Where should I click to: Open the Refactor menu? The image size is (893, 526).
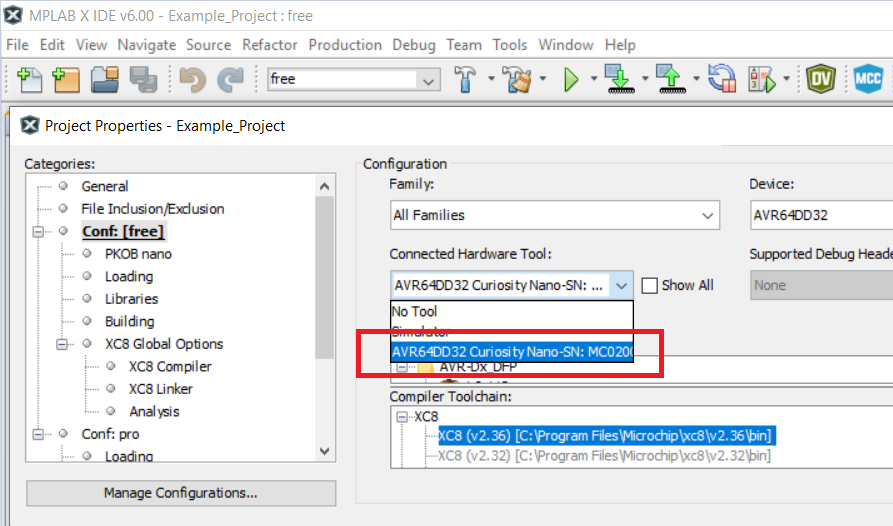point(269,45)
